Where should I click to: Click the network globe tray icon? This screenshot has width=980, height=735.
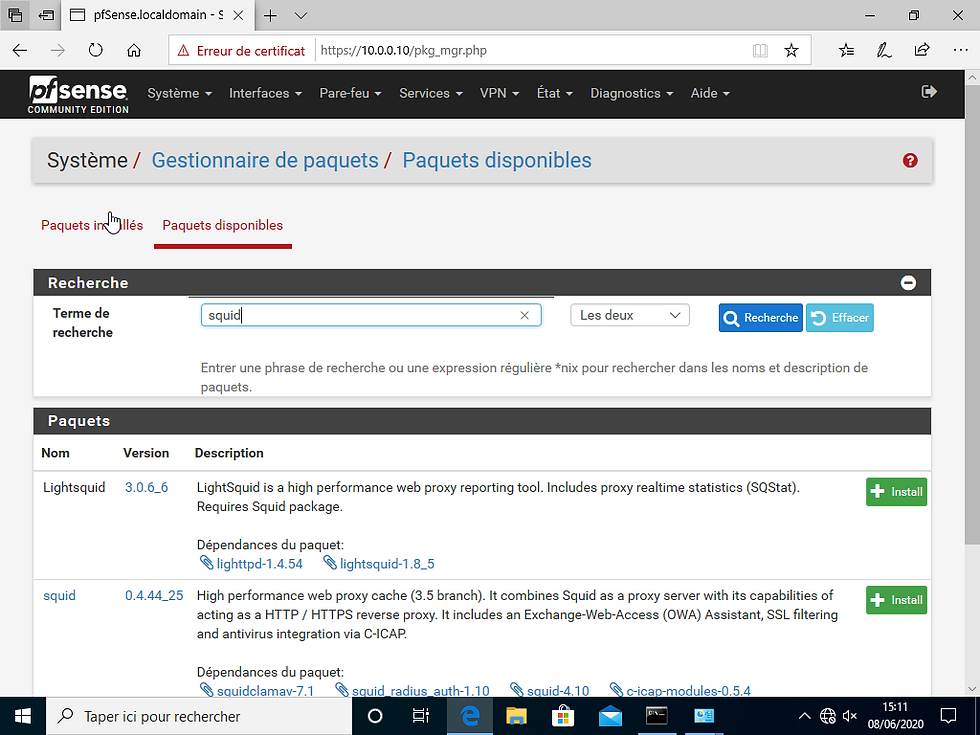[x=828, y=716]
